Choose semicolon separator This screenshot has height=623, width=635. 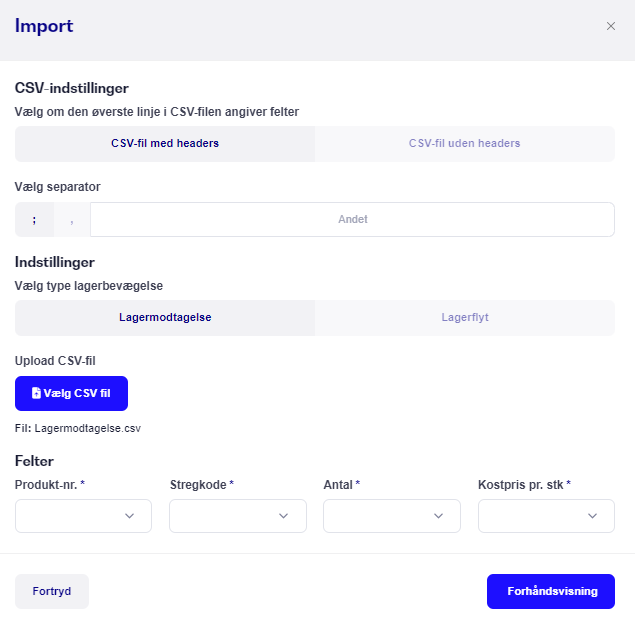(34, 220)
